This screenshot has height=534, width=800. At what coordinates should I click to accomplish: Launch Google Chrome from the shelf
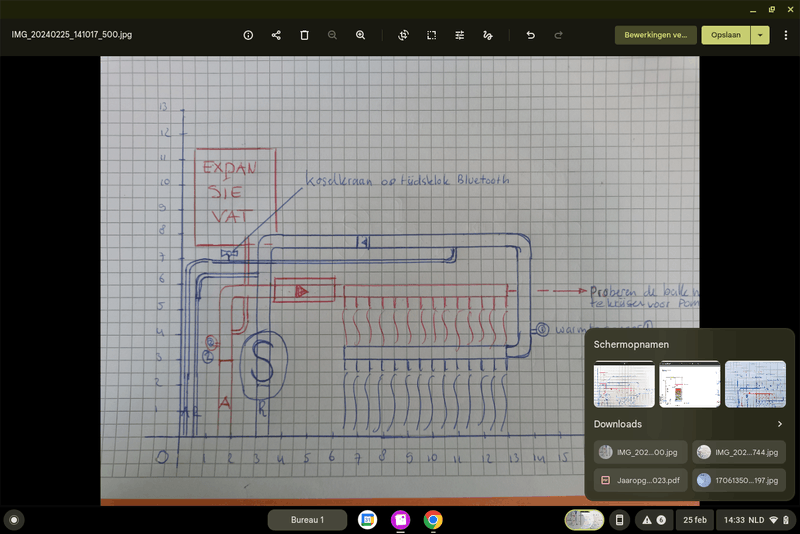tap(433, 520)
